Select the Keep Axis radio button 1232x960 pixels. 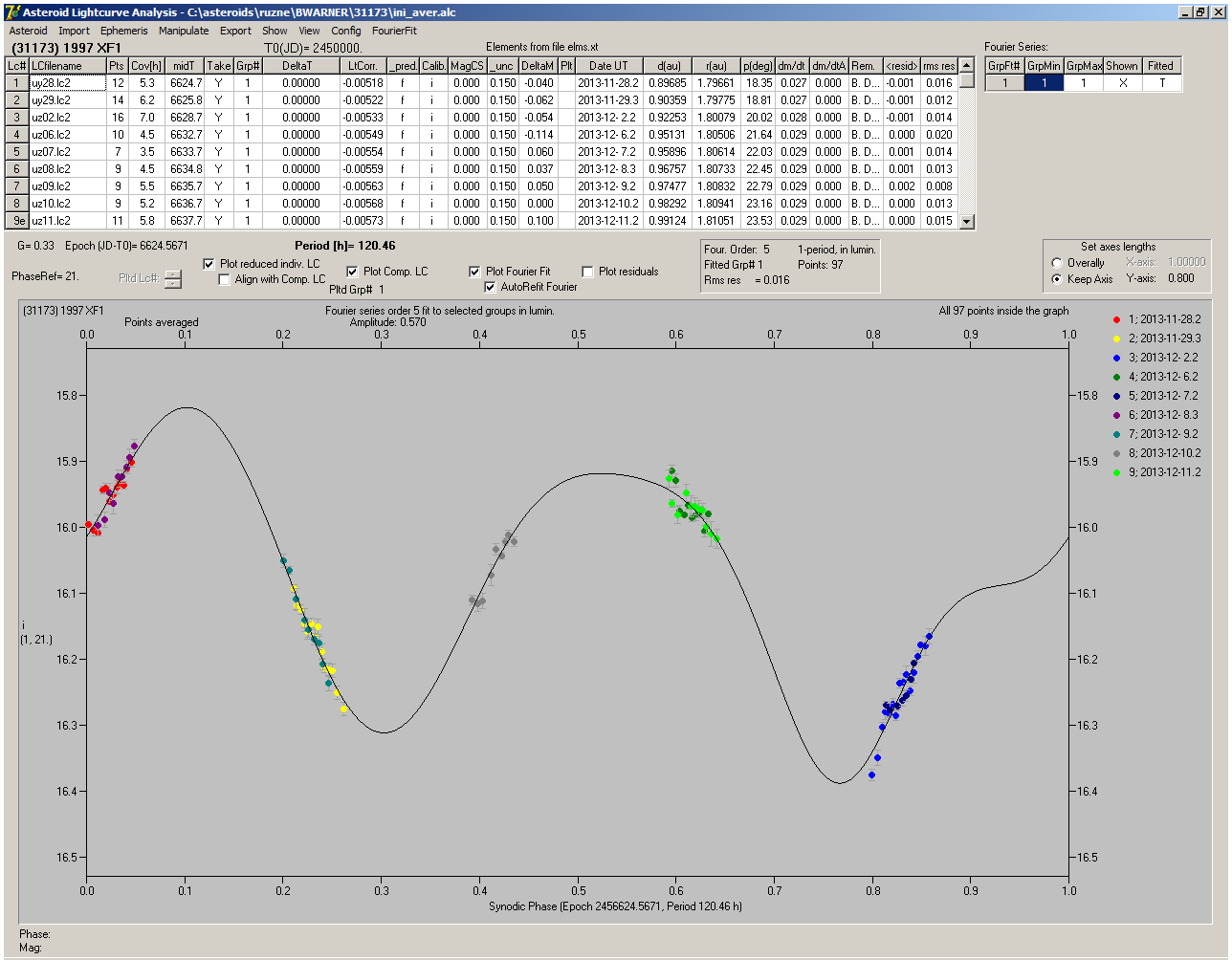pyautogui.click(x=1057, y=279)
